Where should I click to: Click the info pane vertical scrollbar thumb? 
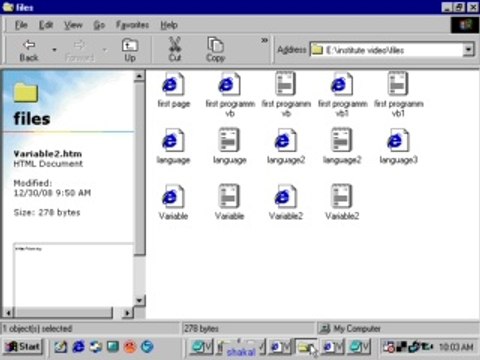139,169
